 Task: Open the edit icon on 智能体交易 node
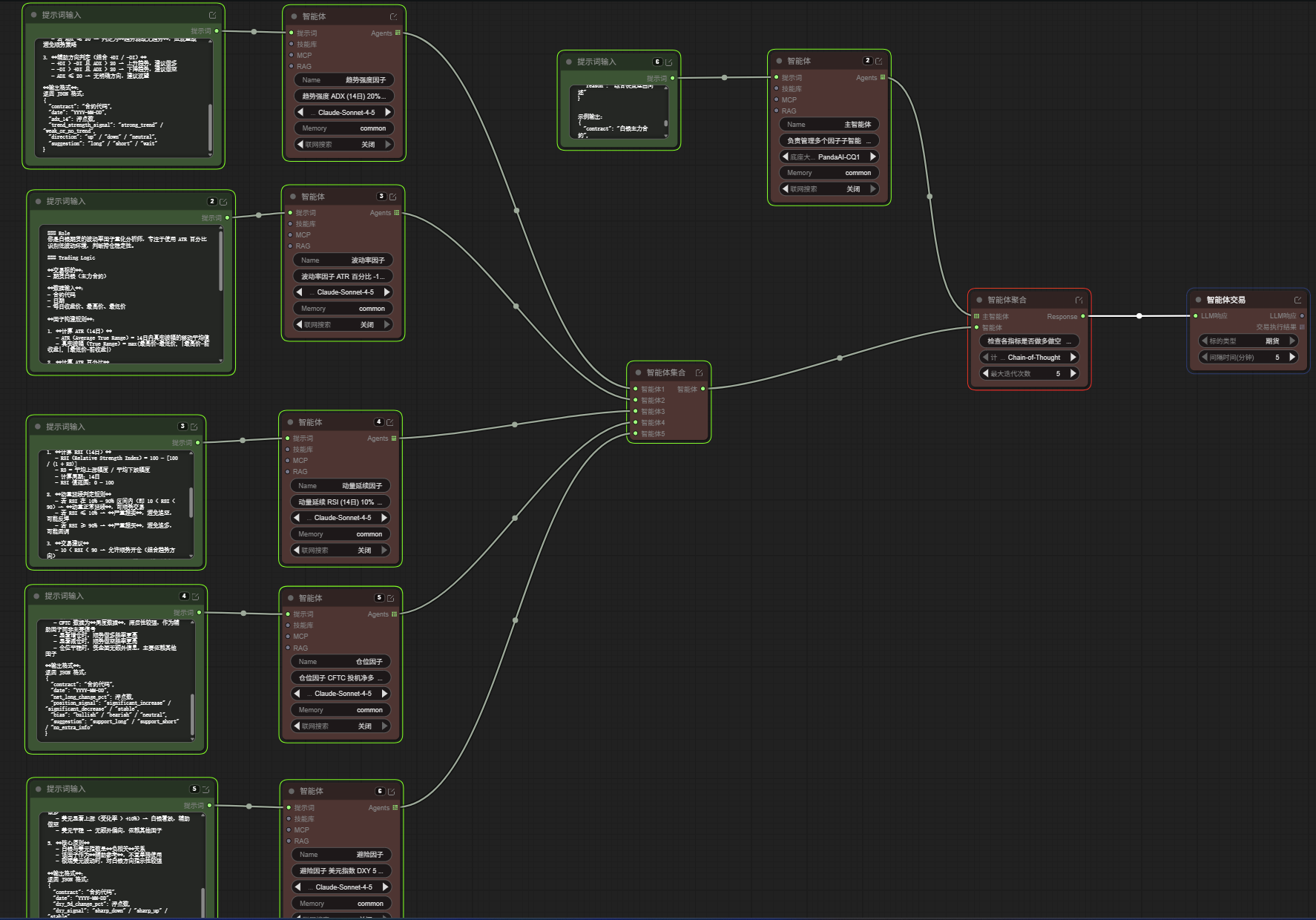tap(1297, 300)
